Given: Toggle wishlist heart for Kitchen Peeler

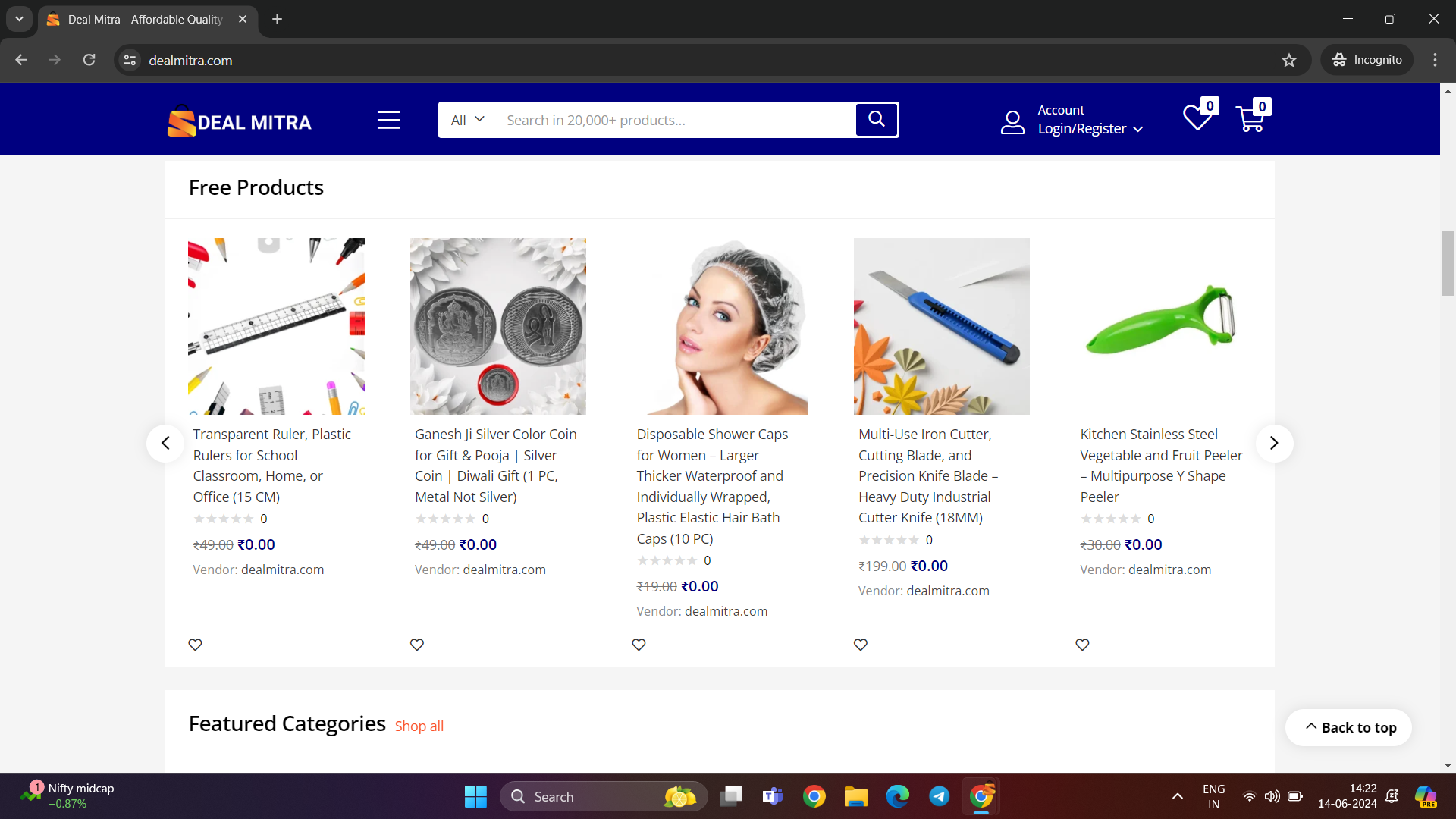Looking at the screenshot, I should (1082, 645).
